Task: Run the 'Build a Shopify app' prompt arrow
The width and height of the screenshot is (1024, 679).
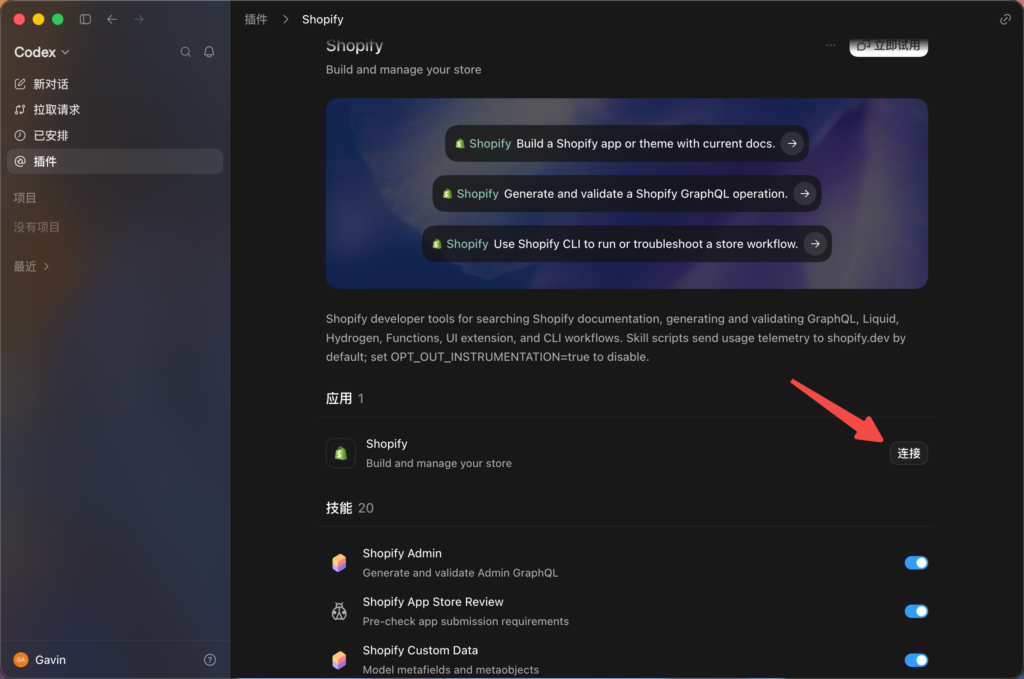Action: pyautogui.click(x=792, y=143)
